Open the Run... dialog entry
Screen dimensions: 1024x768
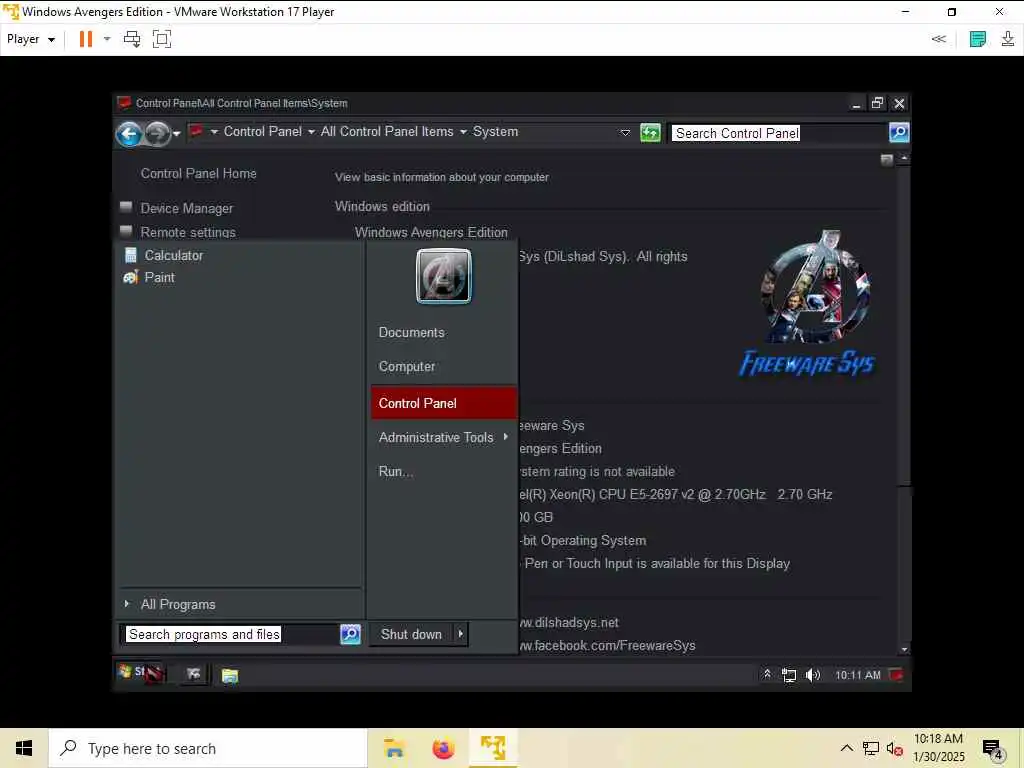pos(396,472)
